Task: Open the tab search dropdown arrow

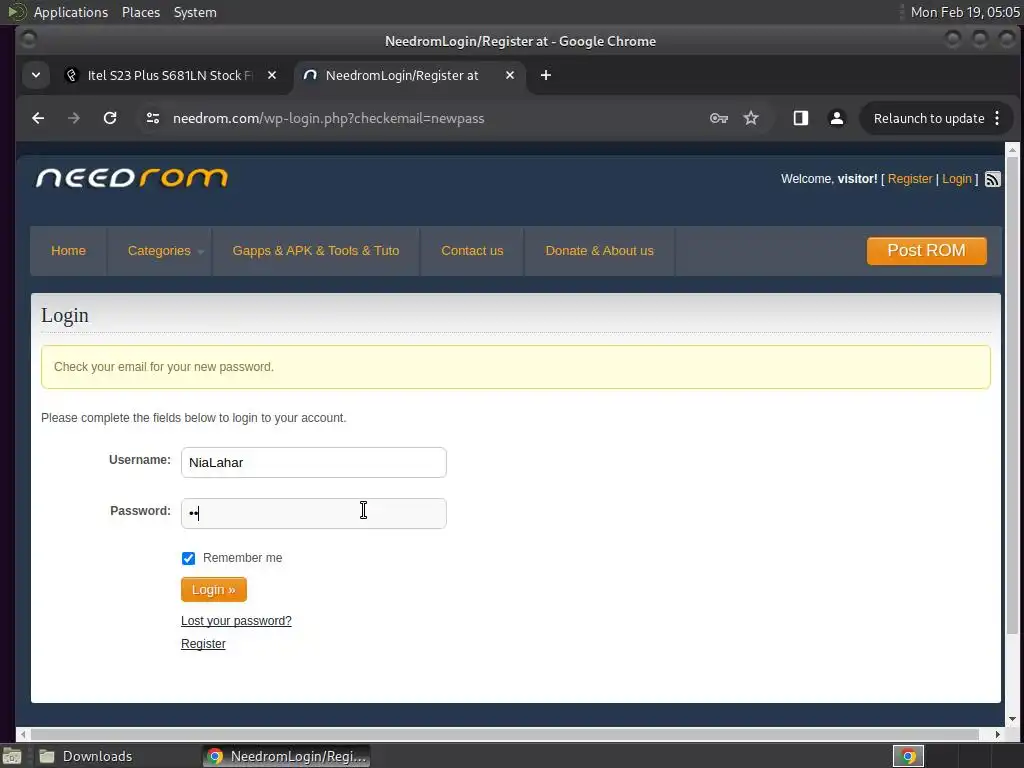Action: [x=36, y=75]
